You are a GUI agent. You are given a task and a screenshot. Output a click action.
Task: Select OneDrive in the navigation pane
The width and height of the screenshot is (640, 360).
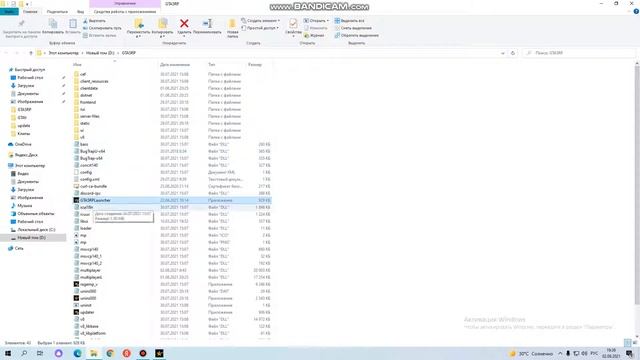[23, 144]
